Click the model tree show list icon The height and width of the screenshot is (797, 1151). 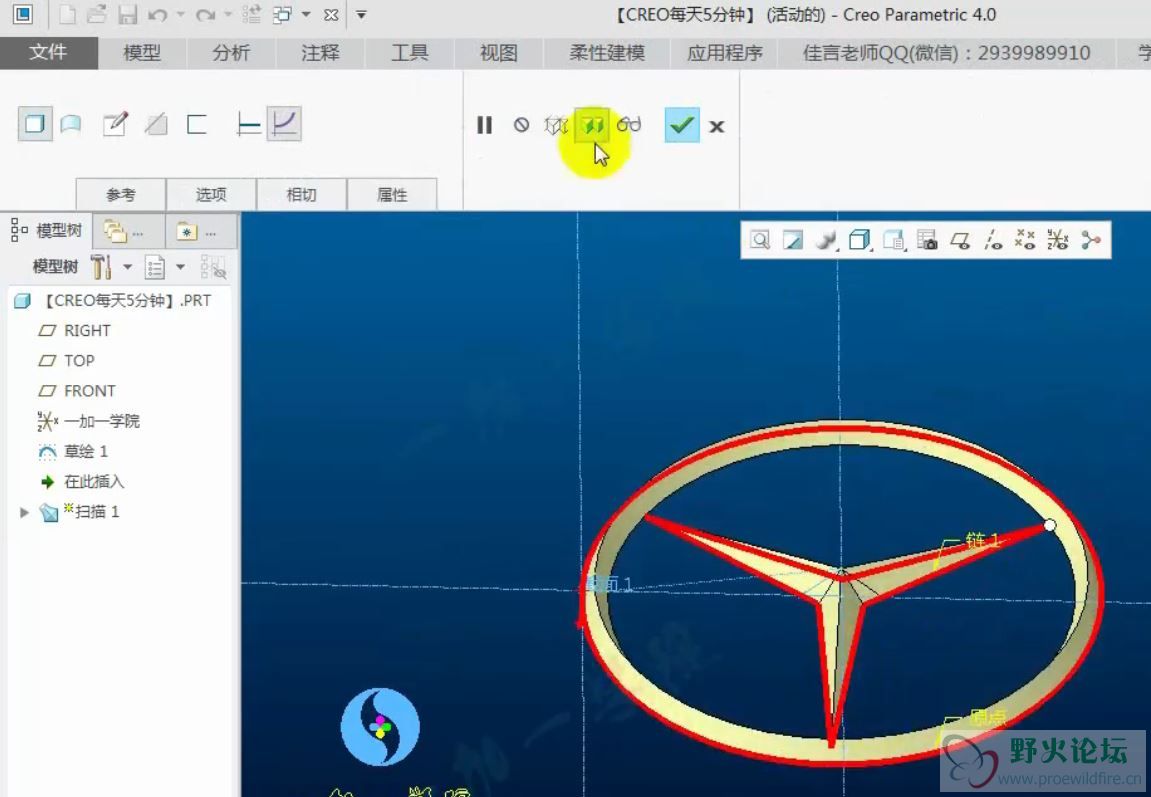(154, 267)
